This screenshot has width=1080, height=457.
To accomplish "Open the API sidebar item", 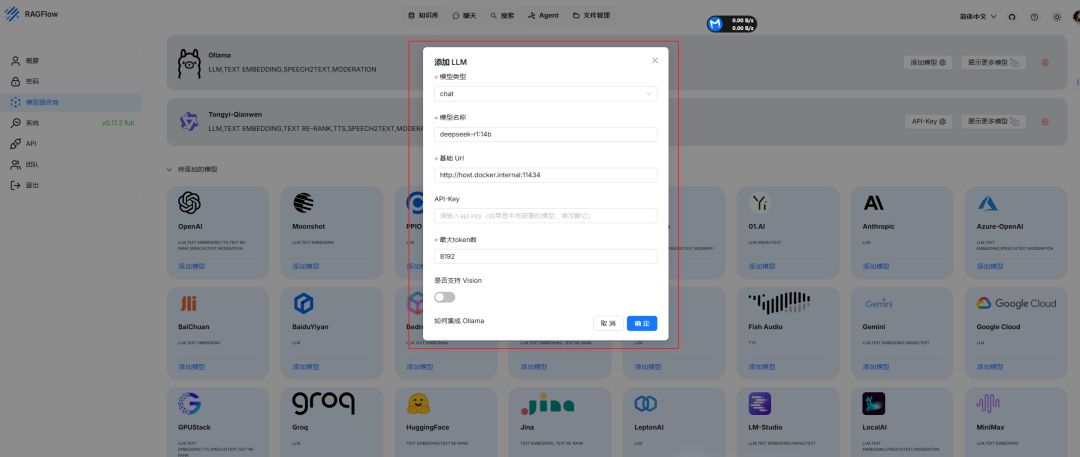I will coord(71,144).
